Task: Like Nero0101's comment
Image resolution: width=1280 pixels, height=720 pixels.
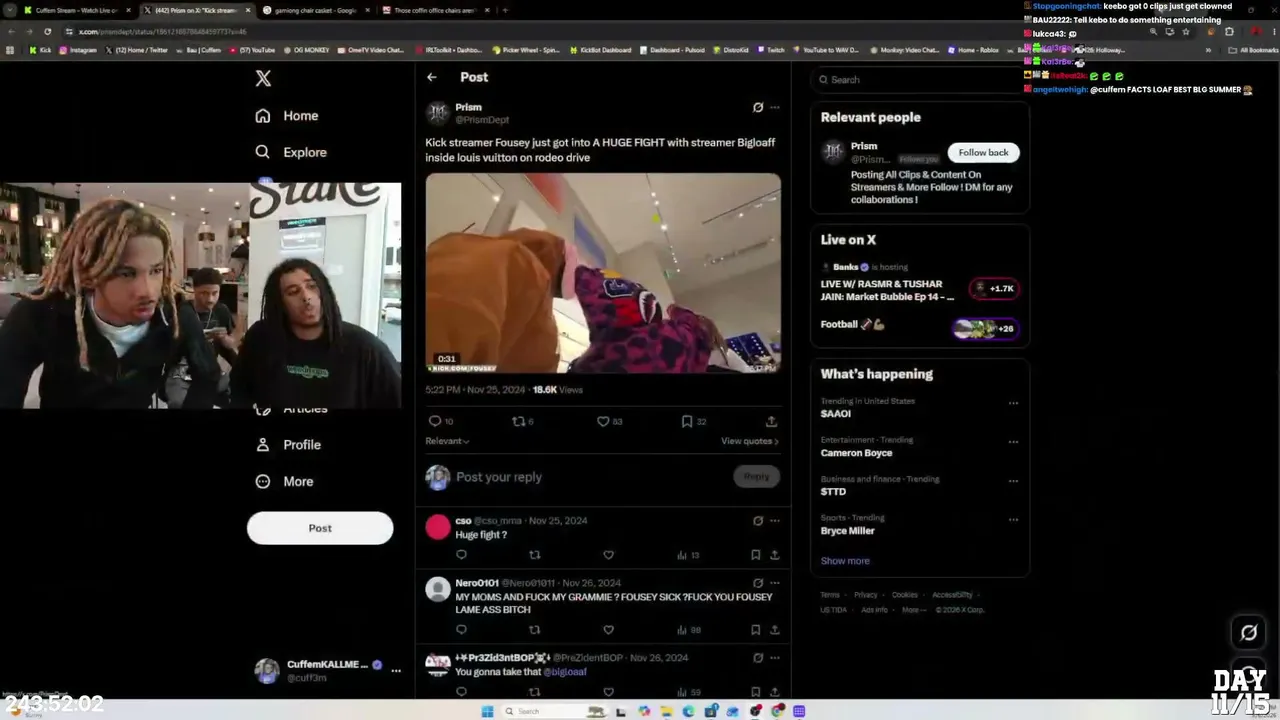Action: 608,630
